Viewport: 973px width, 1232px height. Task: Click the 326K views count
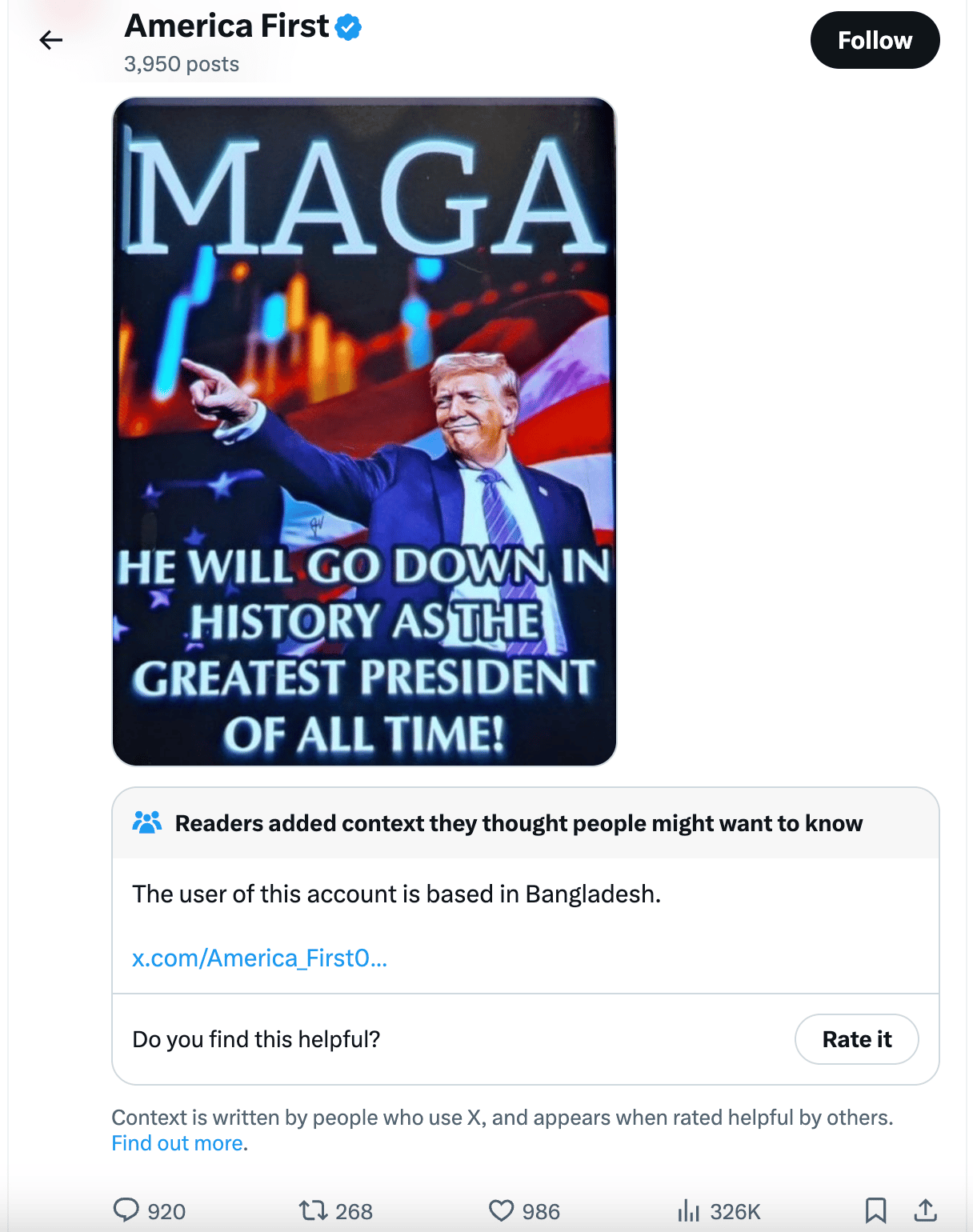pyautogui.click(x=735, y=1211)
